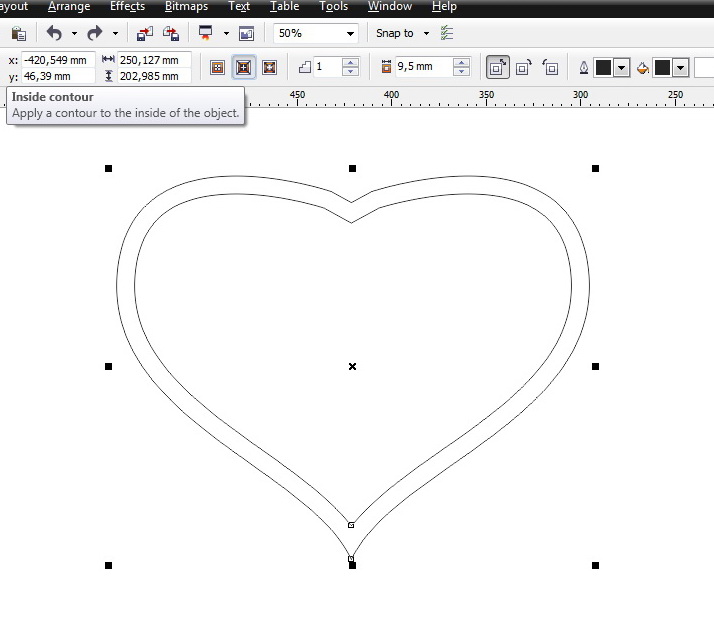Click the object width field 250,127 mm
This screenshot has height=631, width=714.
pos(154,60)
